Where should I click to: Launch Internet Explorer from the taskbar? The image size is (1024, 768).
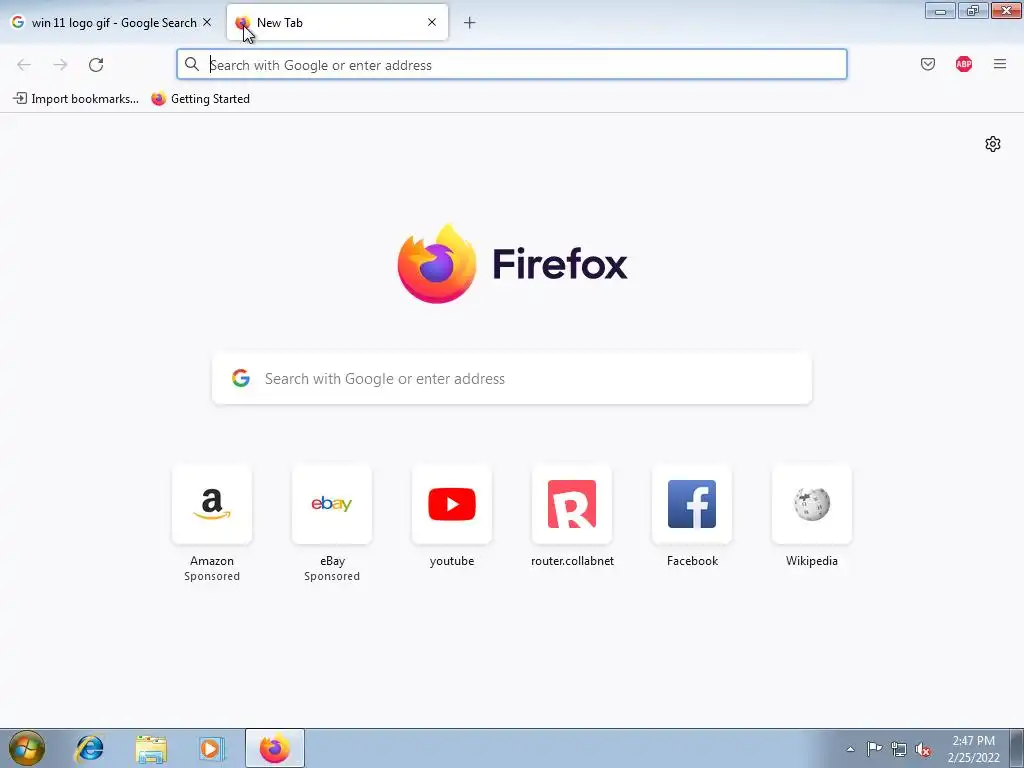click(89, 748)
